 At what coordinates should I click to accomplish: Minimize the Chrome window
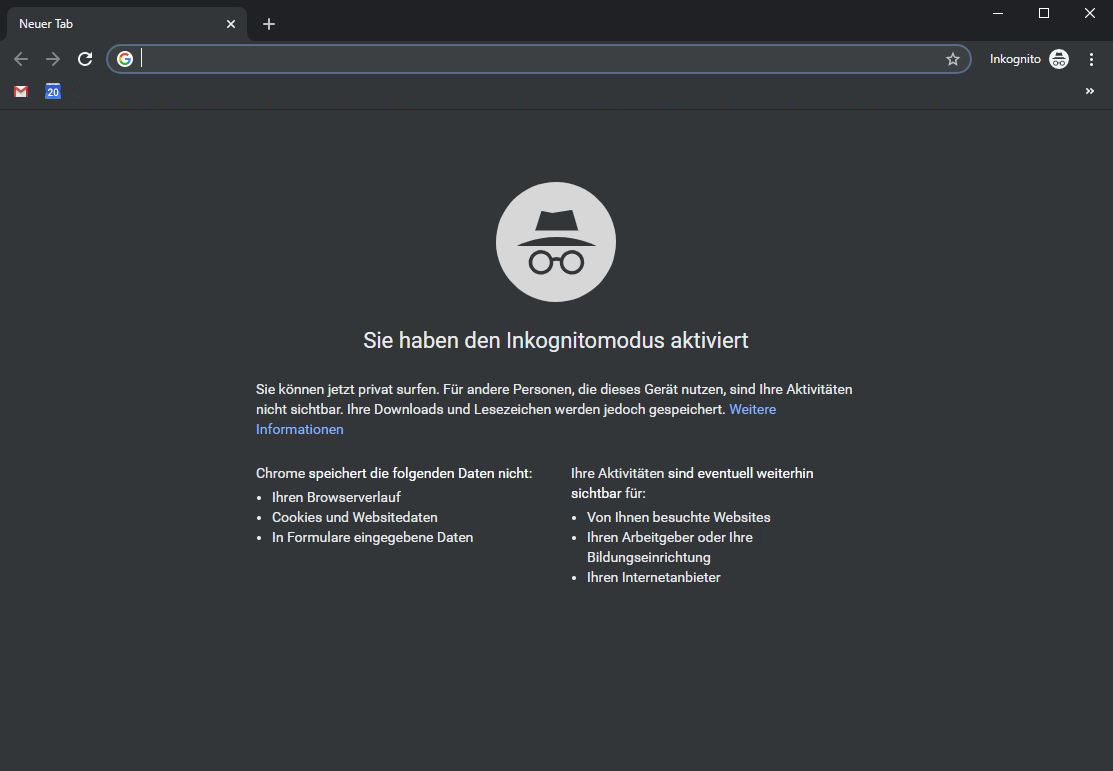click(996, 13)
